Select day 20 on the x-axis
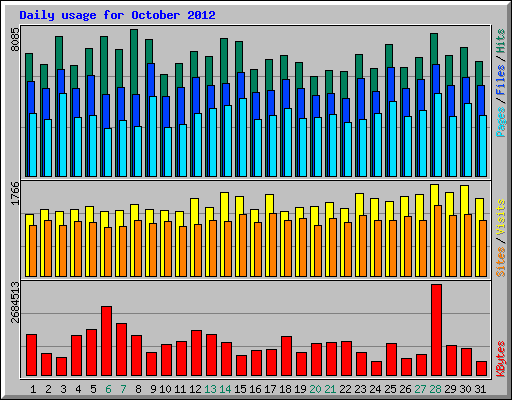 click(315, 389)
